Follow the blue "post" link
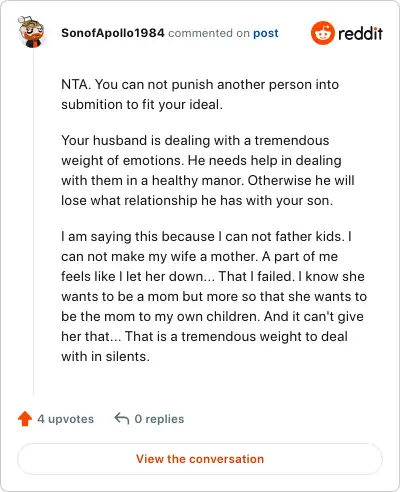Viewport: 400px width, 492px height. click(266, 33)
